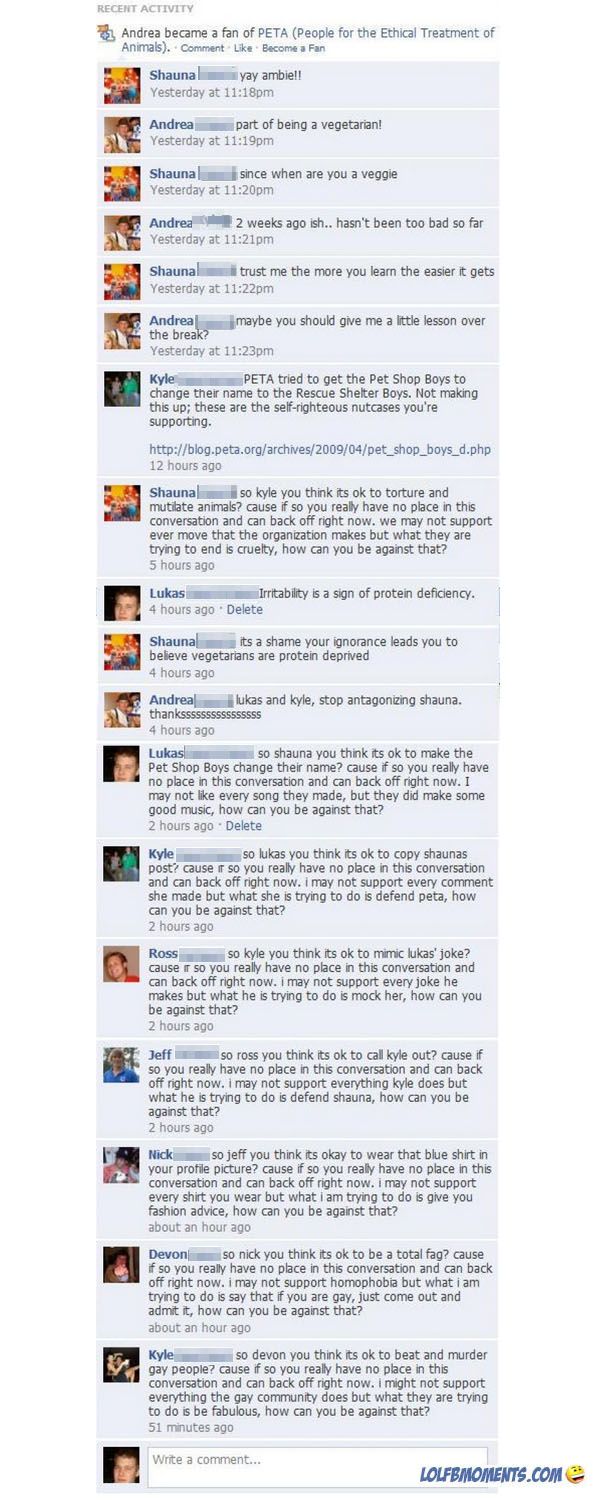Click Kyle's avatar next to PETA link comment
This screenshot has height=1500, width=600.
(x=122, y=389)
